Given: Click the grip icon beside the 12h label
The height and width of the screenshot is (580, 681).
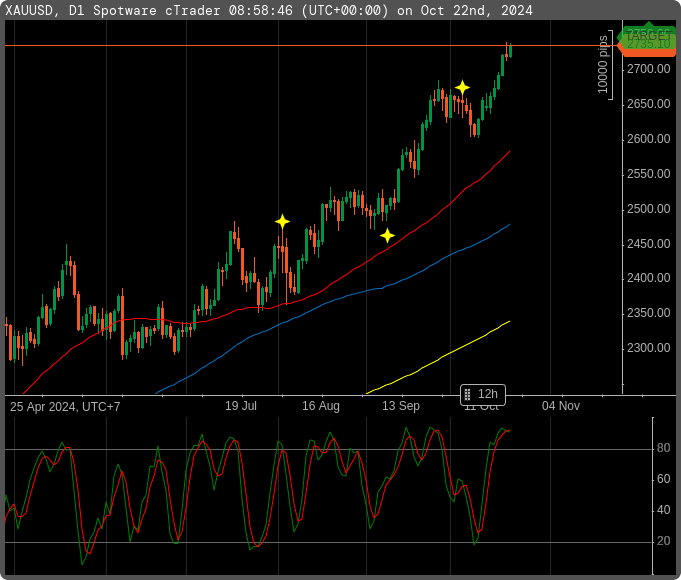Looking at the screenshot, I should tap(468, 394).
